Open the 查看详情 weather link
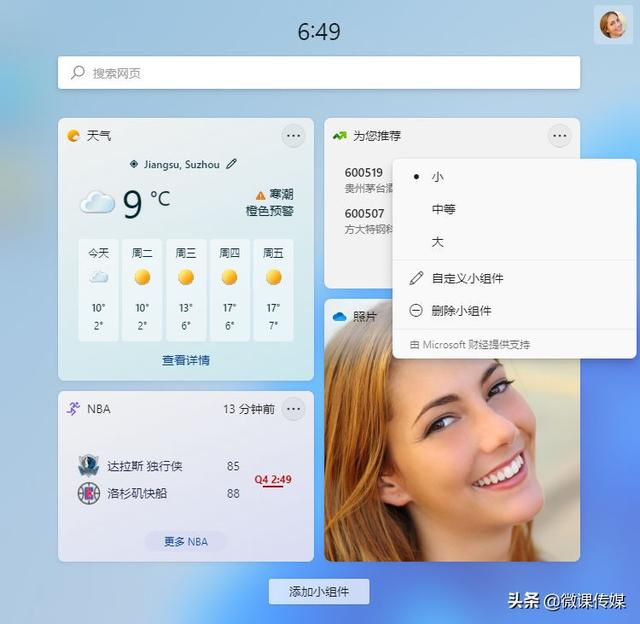 (x=186, y=360)
